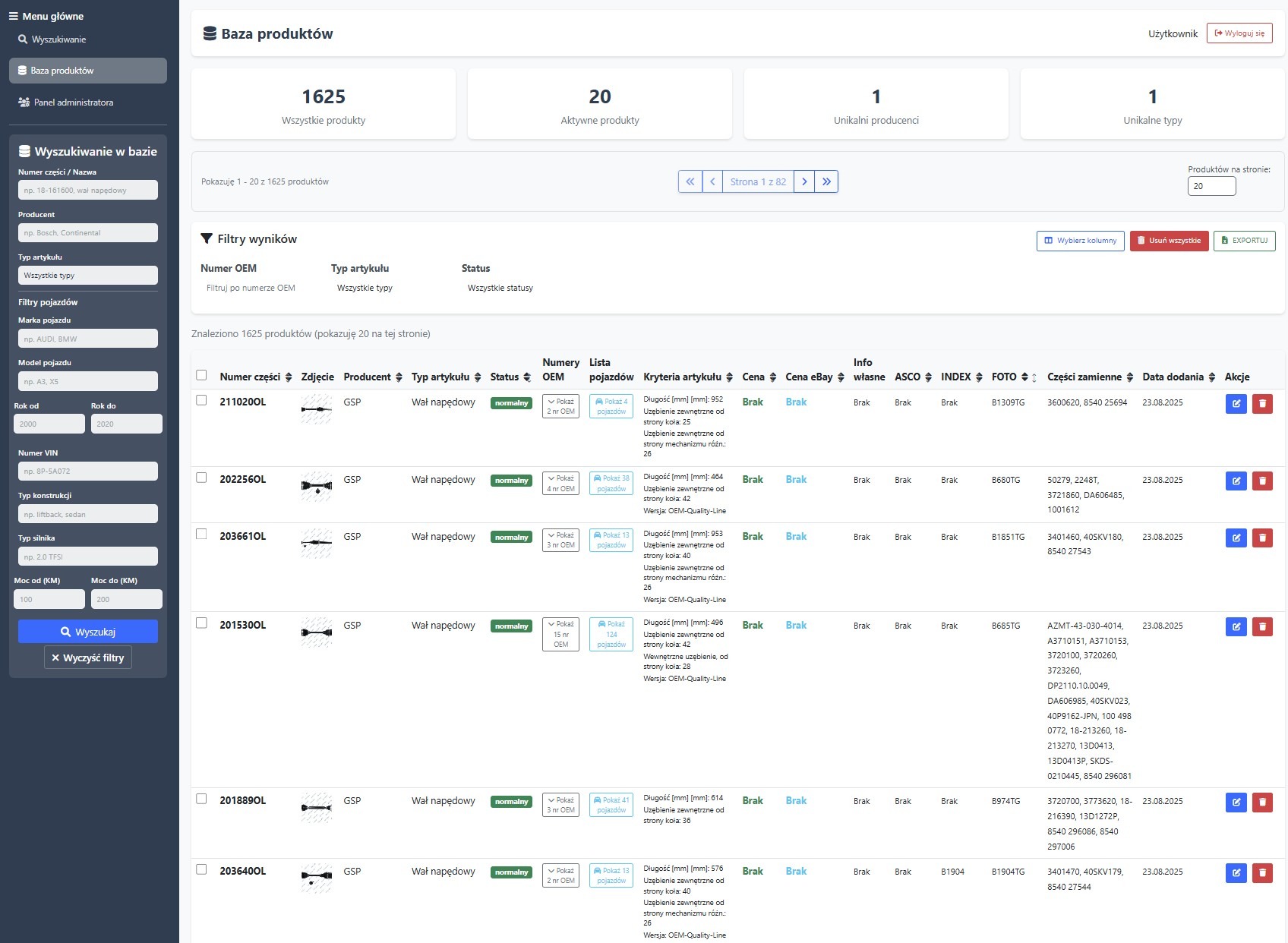The height and width of the screenshot is (943, 1288).
Task: Expand OEM numbers for part 201530OL
Action: click(560, 634)
